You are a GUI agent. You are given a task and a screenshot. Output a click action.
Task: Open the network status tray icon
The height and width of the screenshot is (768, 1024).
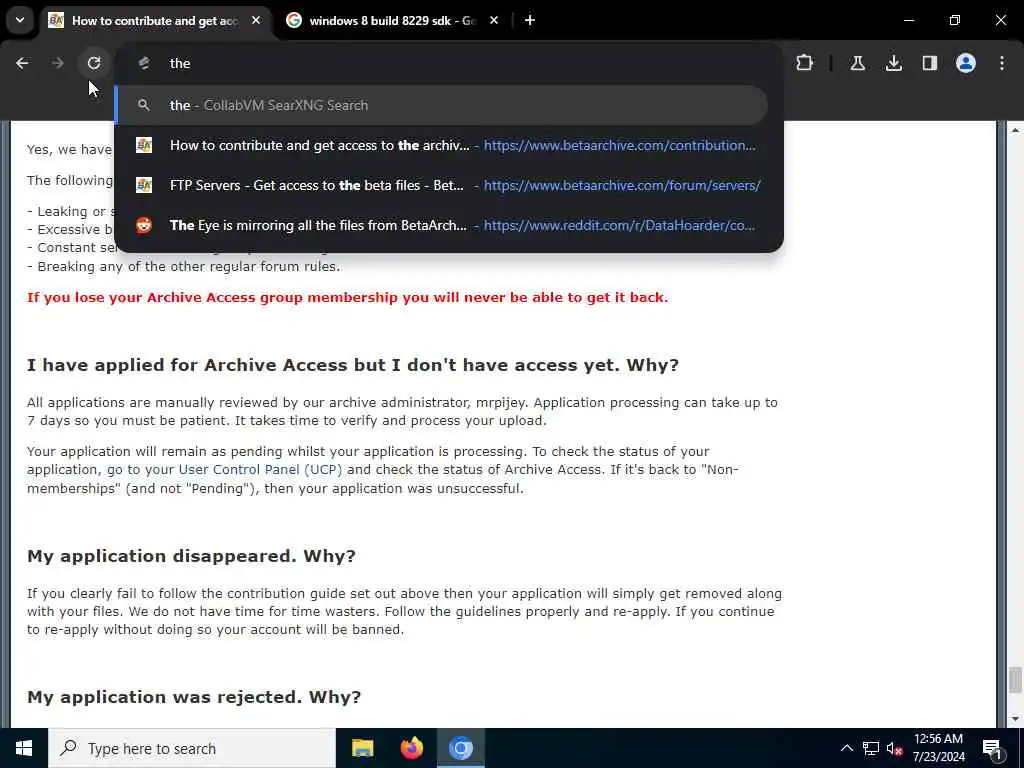point(871,748)
